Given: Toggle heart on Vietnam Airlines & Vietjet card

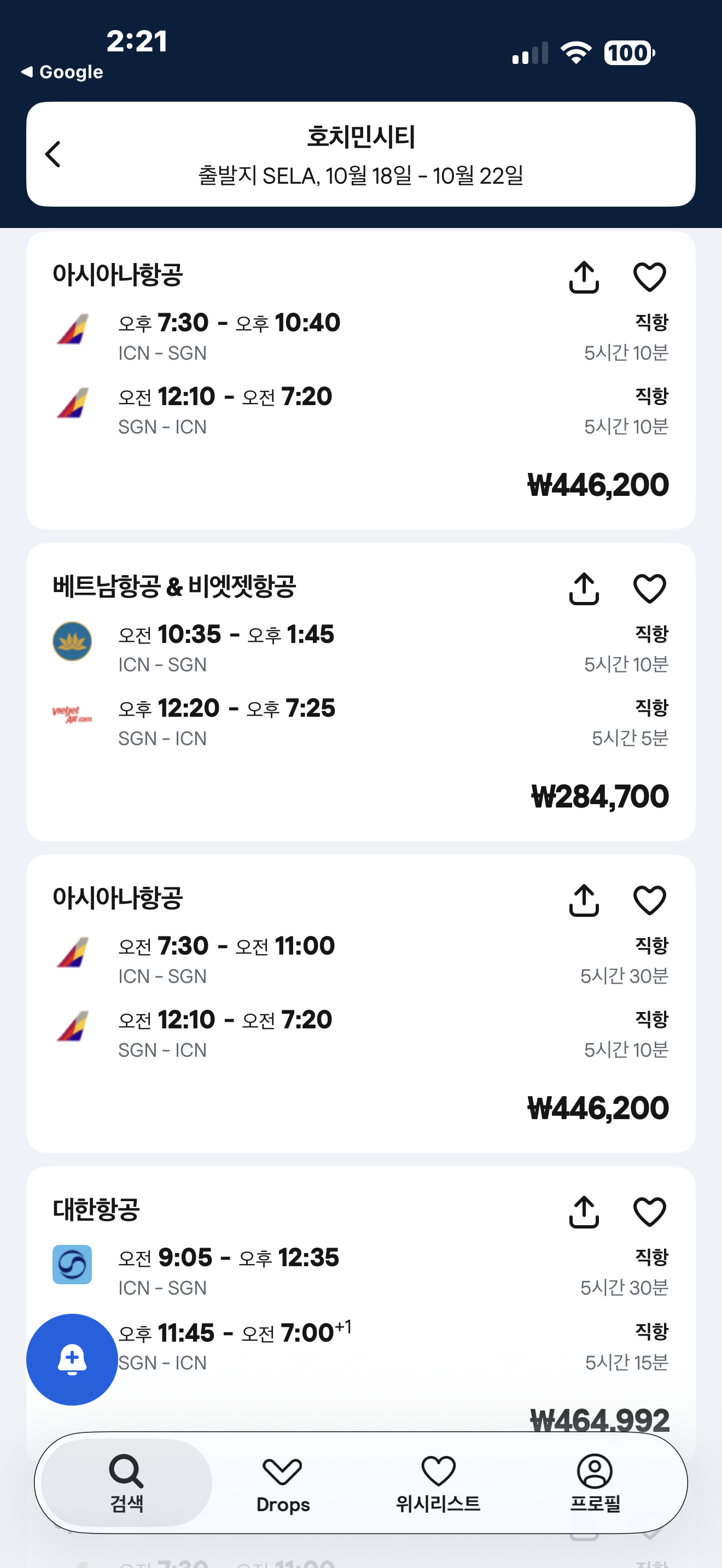Looking at the screenshot, I should pos(650,589).
